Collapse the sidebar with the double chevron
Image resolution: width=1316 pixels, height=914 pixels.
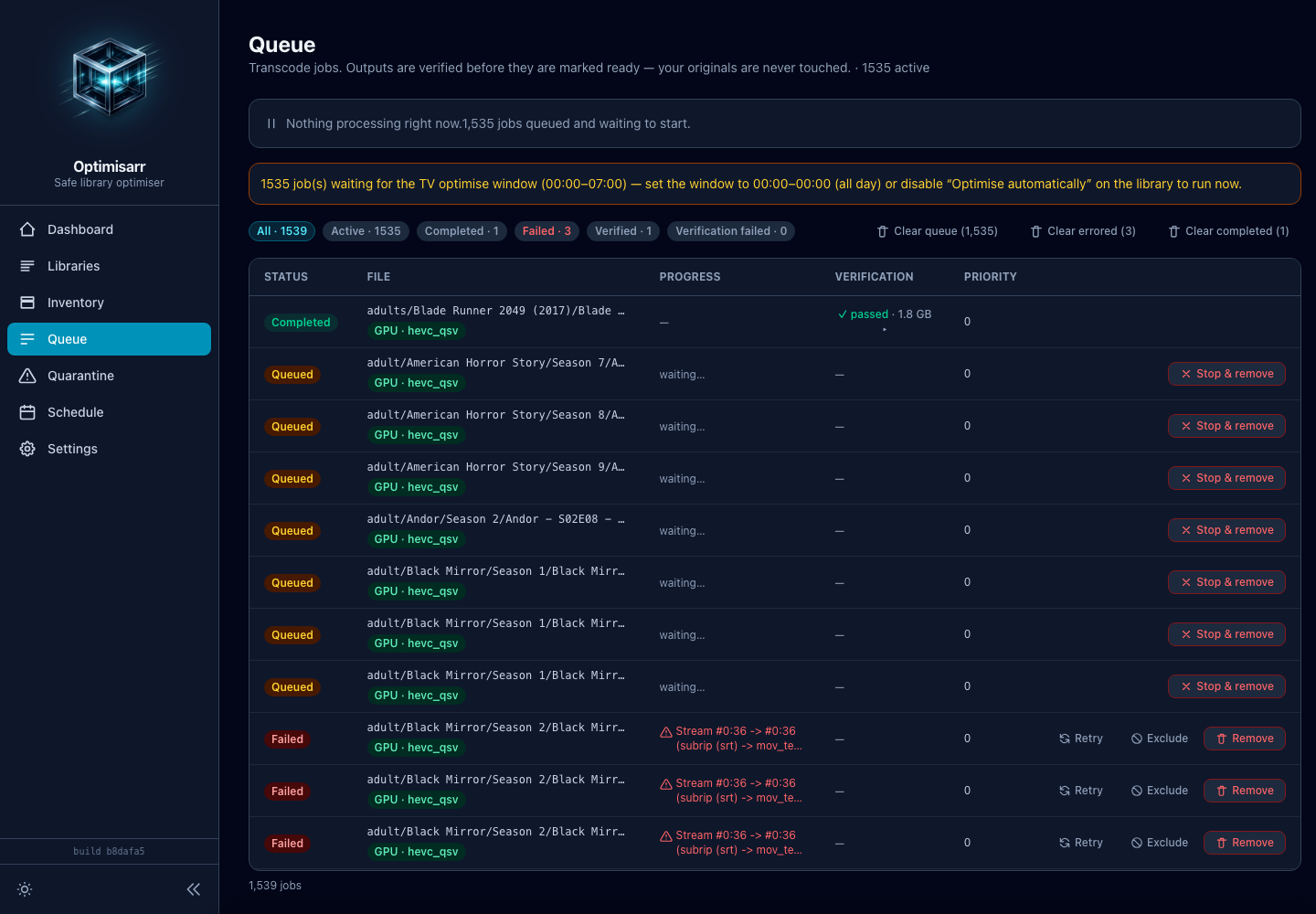(x=194, y=889)
